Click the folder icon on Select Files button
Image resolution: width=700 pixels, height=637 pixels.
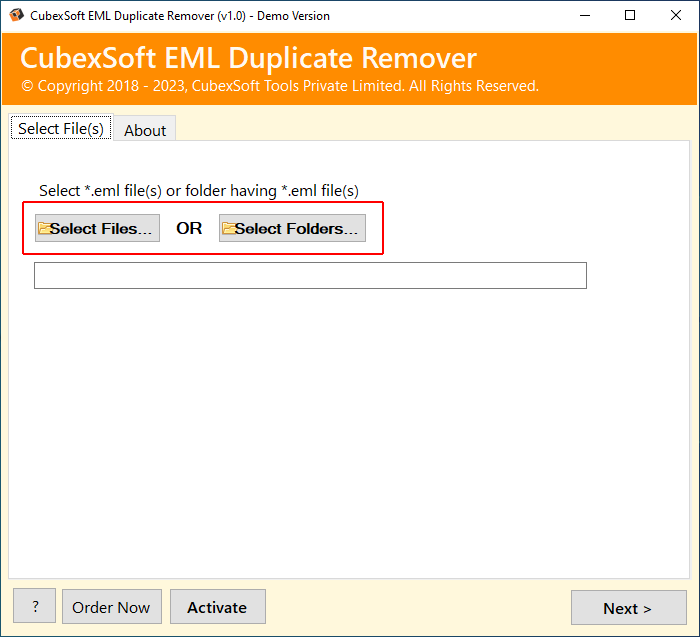(44, 228)
